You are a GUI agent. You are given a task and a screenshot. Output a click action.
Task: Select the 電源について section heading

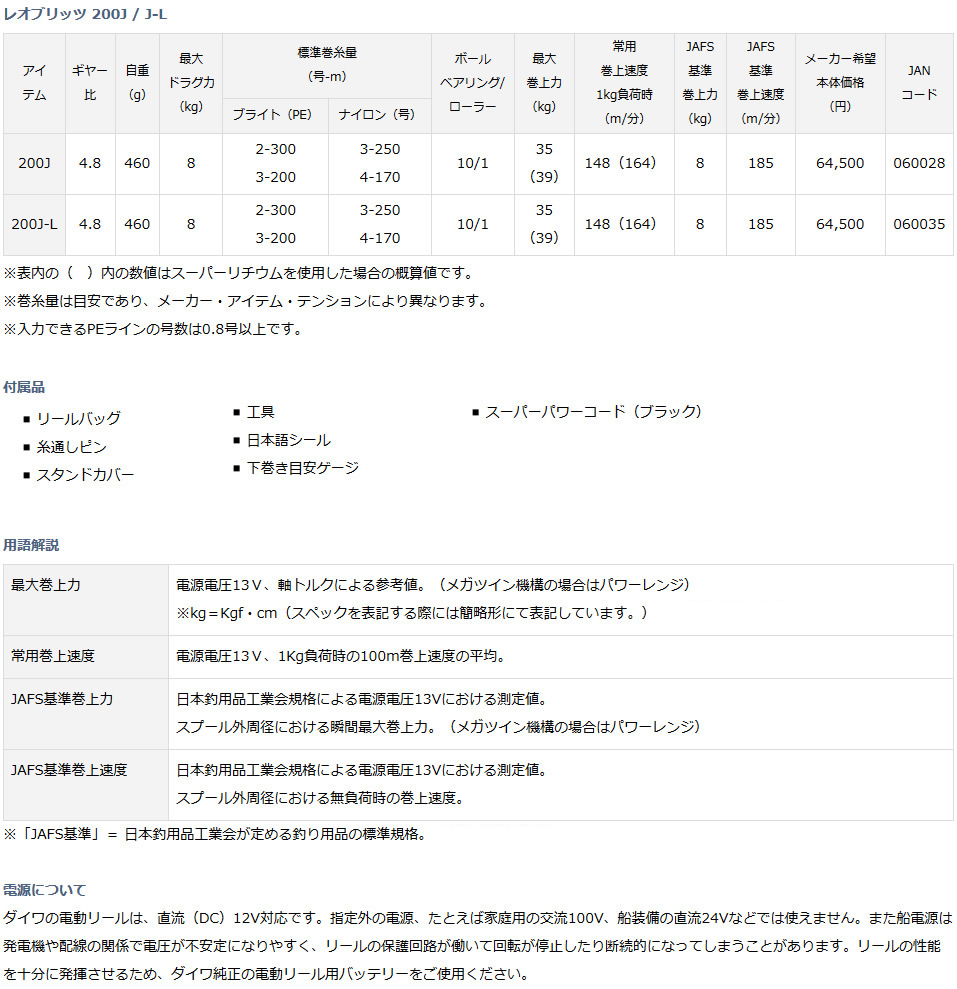click(x=45, y=890)
